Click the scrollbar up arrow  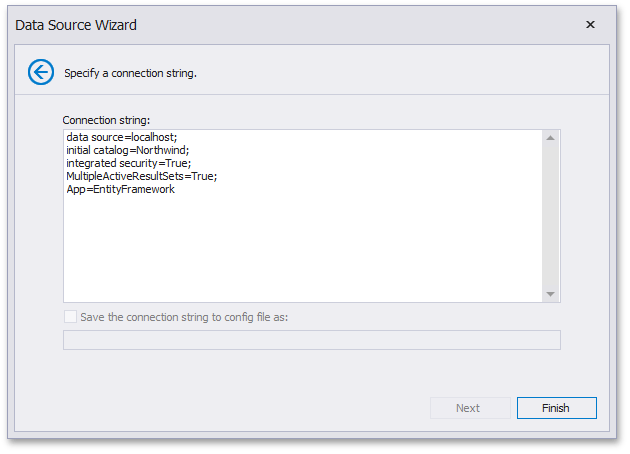click(x=551, y=138)
